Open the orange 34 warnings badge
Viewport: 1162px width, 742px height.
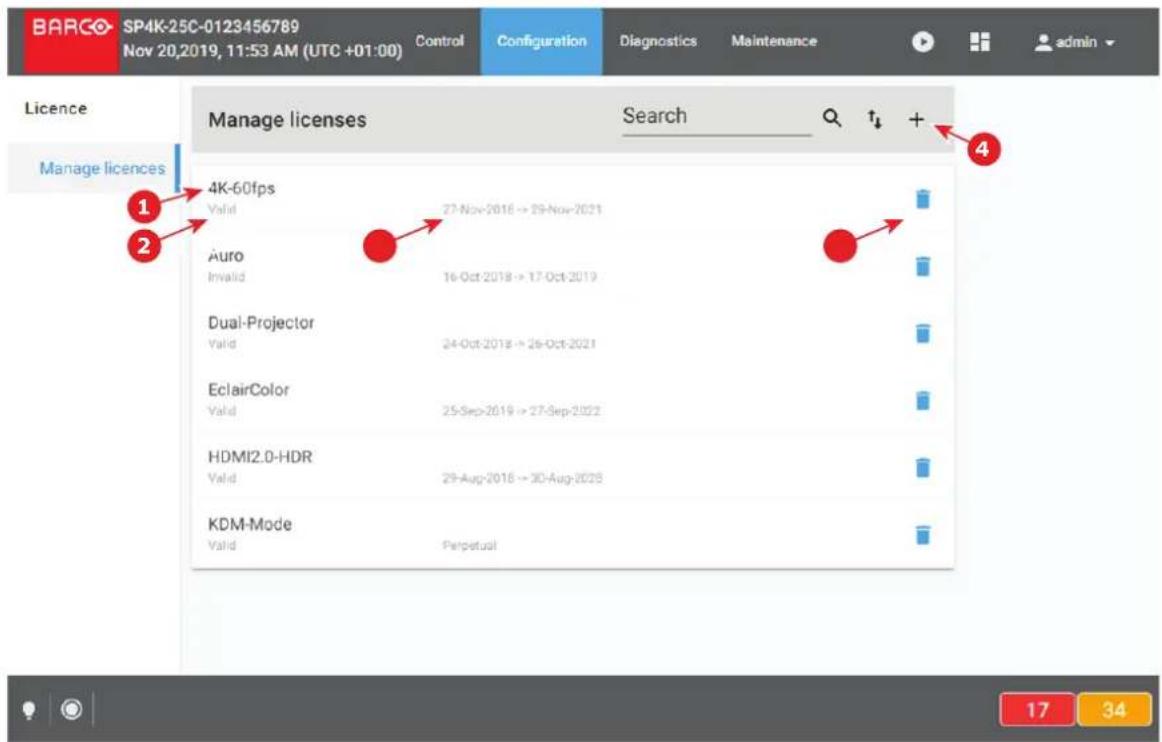(1114, 710)
